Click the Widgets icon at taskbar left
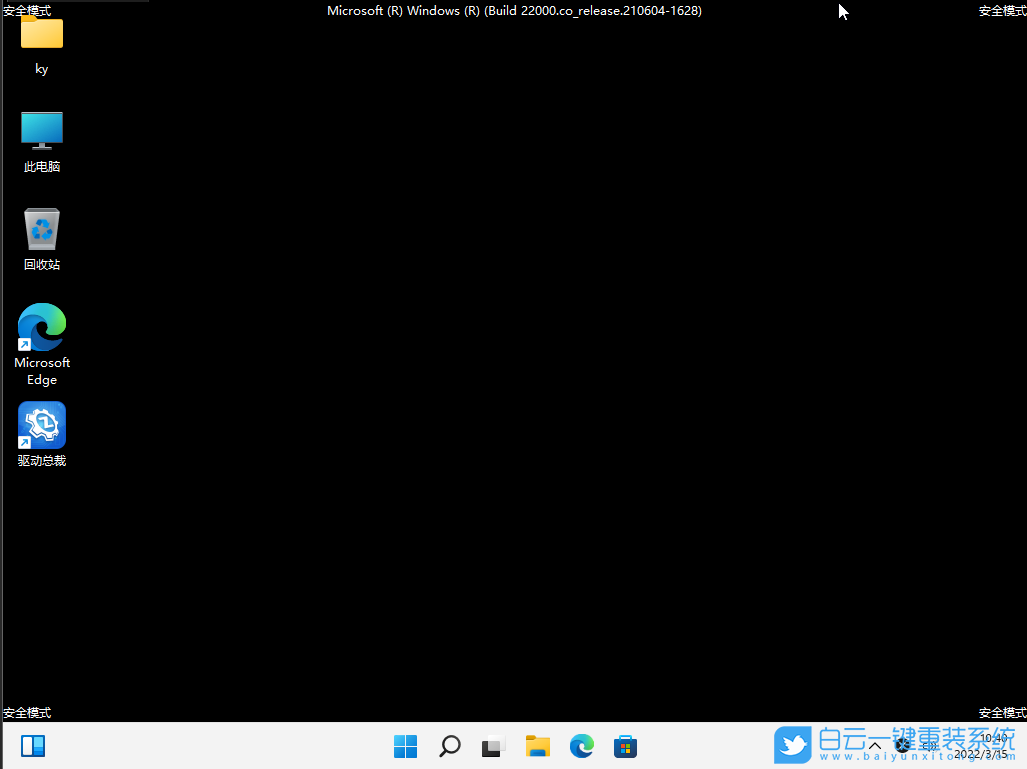The height and width of the screenshot is (769, 1027). pos(33,745)
